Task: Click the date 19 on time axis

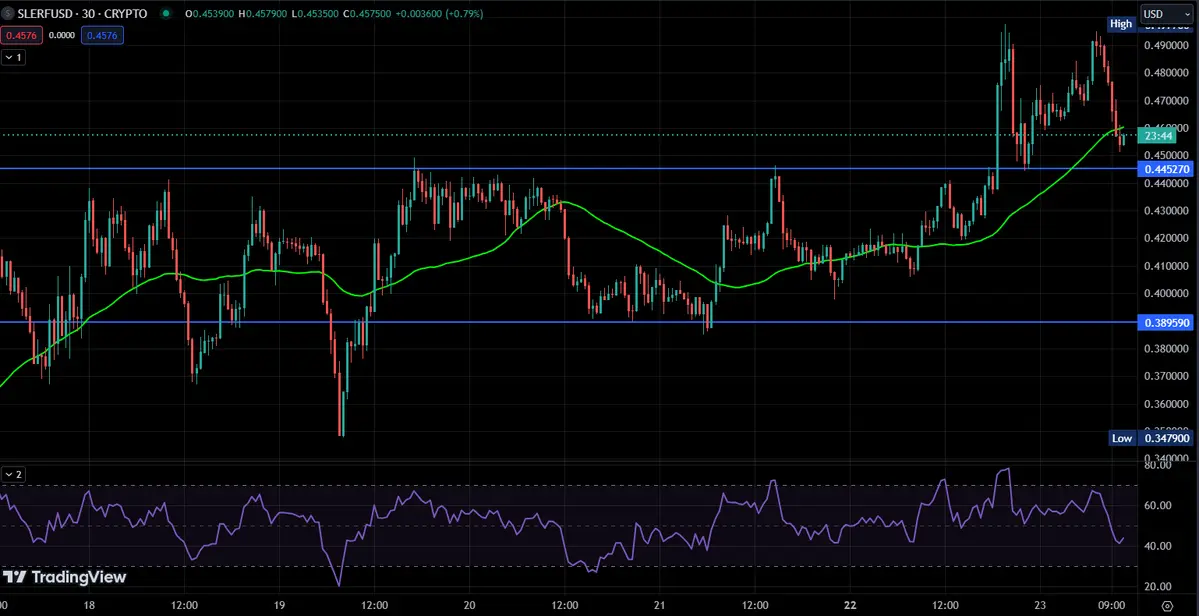Action: [x=279, y=603]
